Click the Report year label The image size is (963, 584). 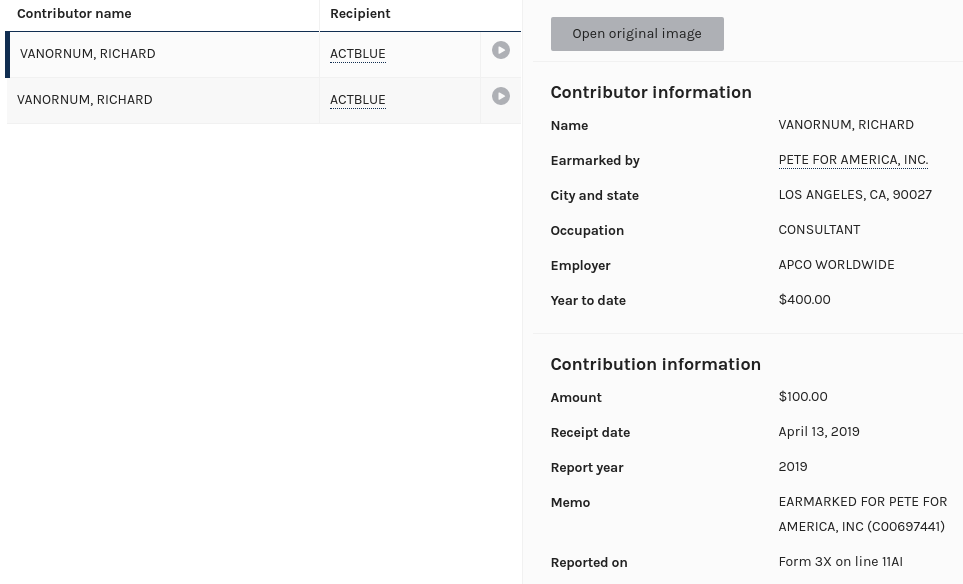pyautogui.click(x=587, y=468)
